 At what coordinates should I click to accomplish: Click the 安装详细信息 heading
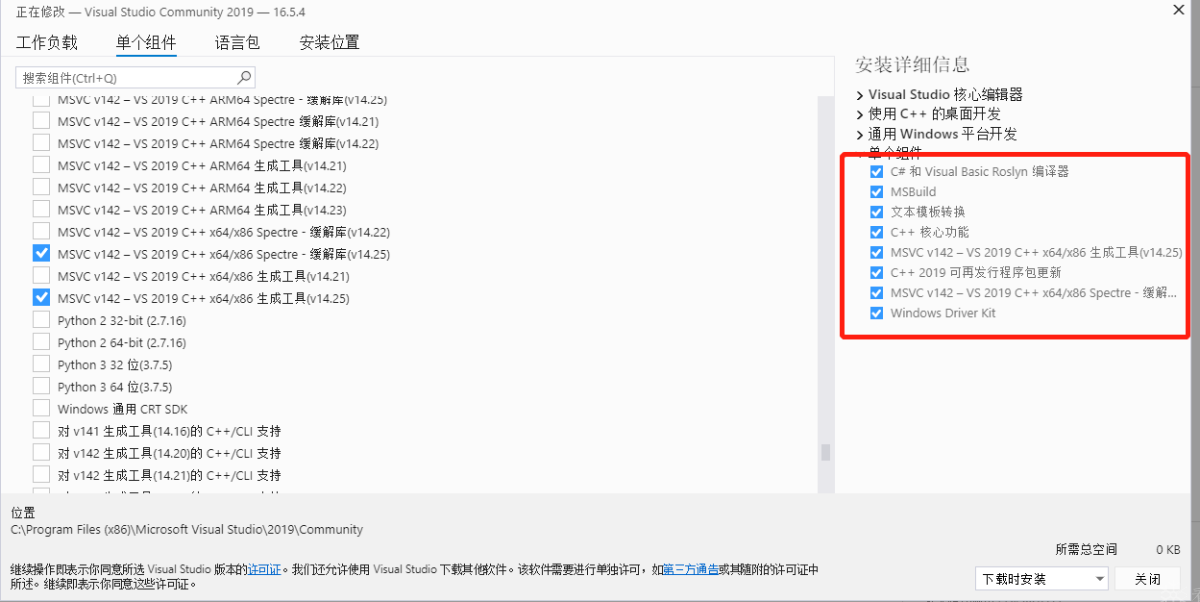point(912,65)
